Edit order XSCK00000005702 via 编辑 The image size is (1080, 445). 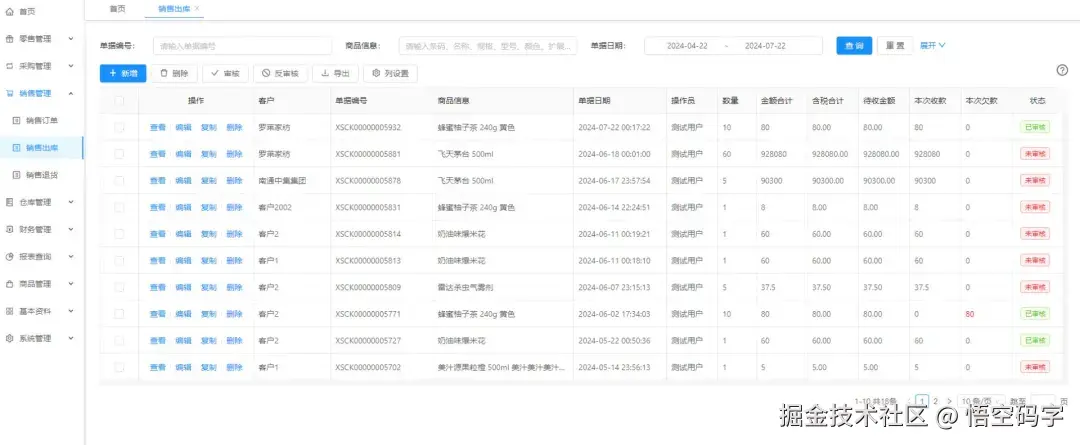(183, 367)
